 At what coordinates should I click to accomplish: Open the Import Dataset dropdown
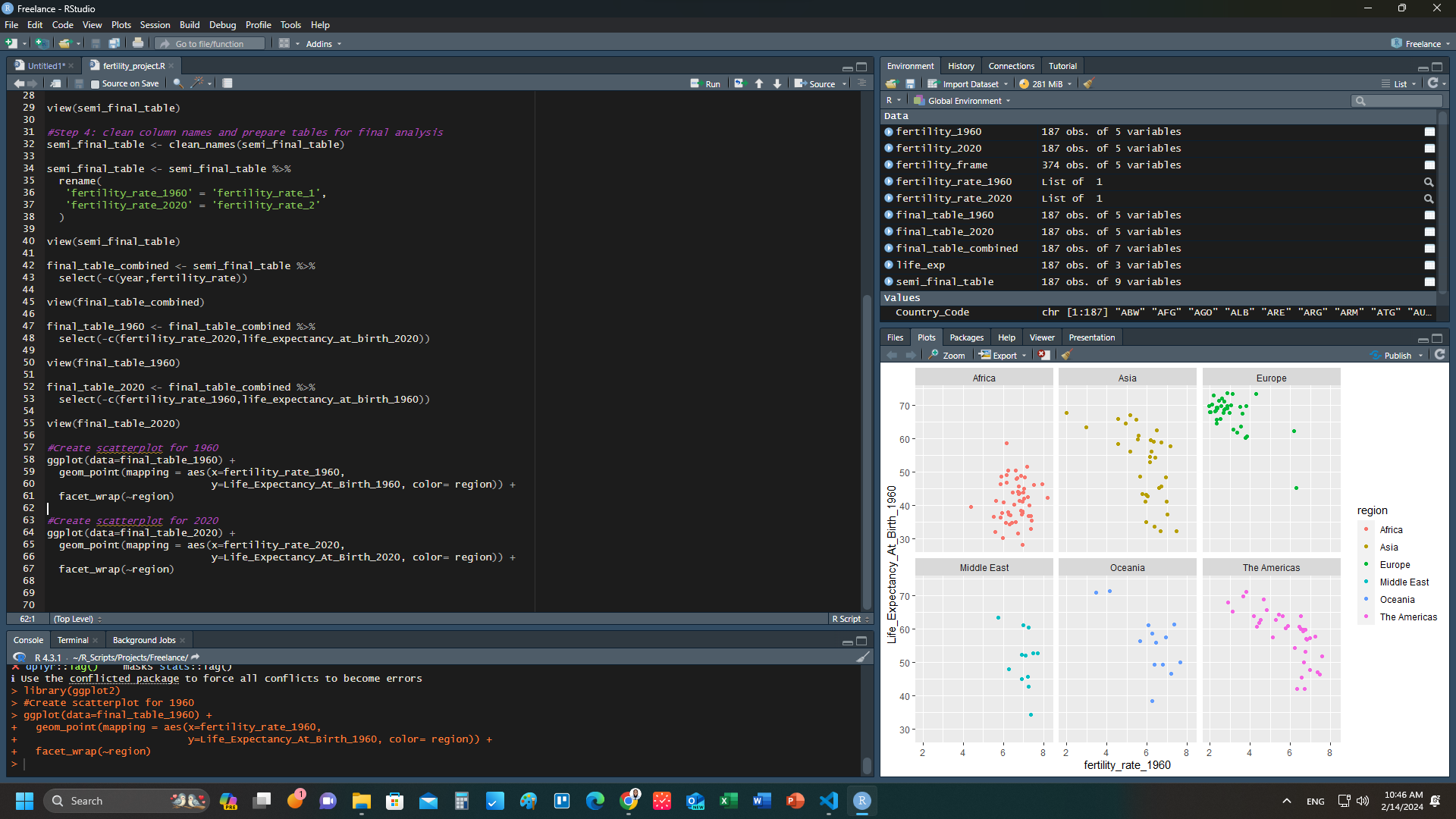(x=968, y=84)
